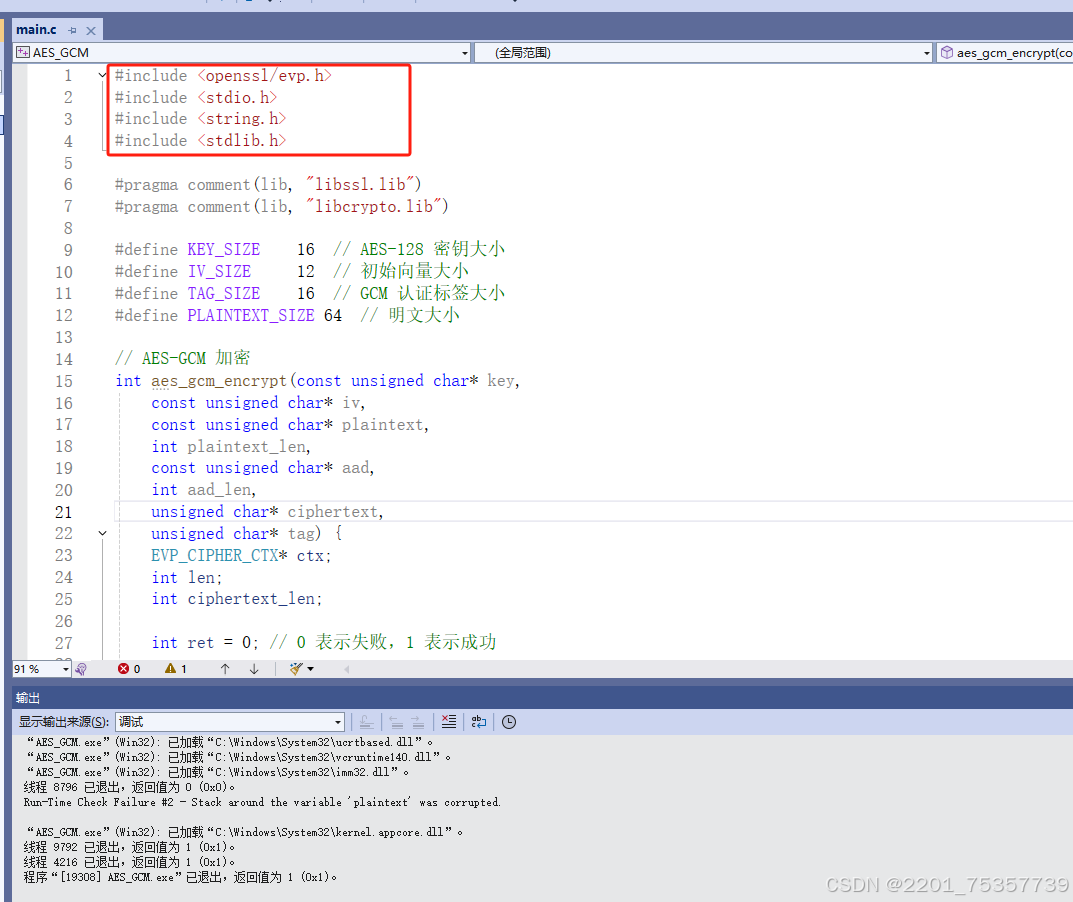The height and width of the screenshot is (902, 1073).
Task: Toggle word wrap in the Output window
Action: tap(478, 721)
